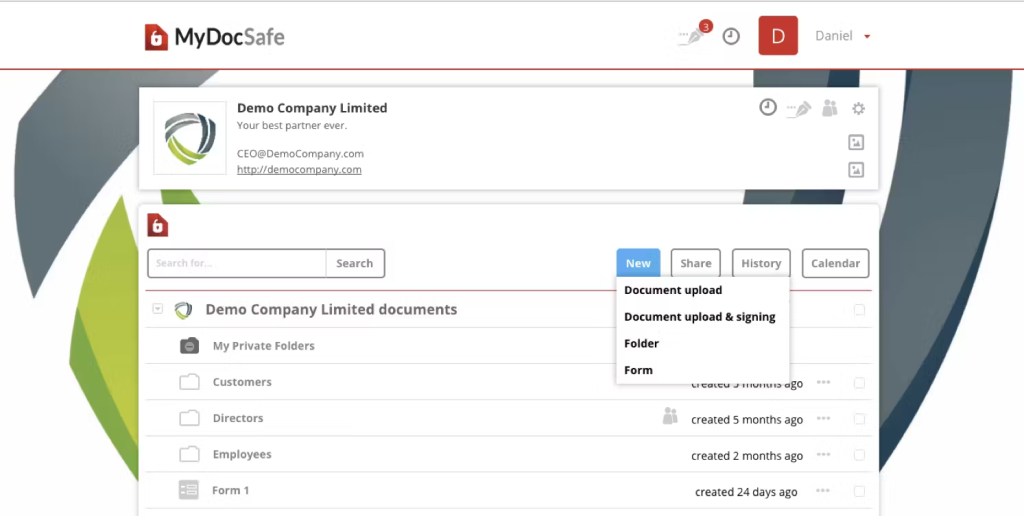The height and width of the screenshot is (516, 1024).
Task: Choose Document upload & signing from menu
Action: tap(699, 317)
